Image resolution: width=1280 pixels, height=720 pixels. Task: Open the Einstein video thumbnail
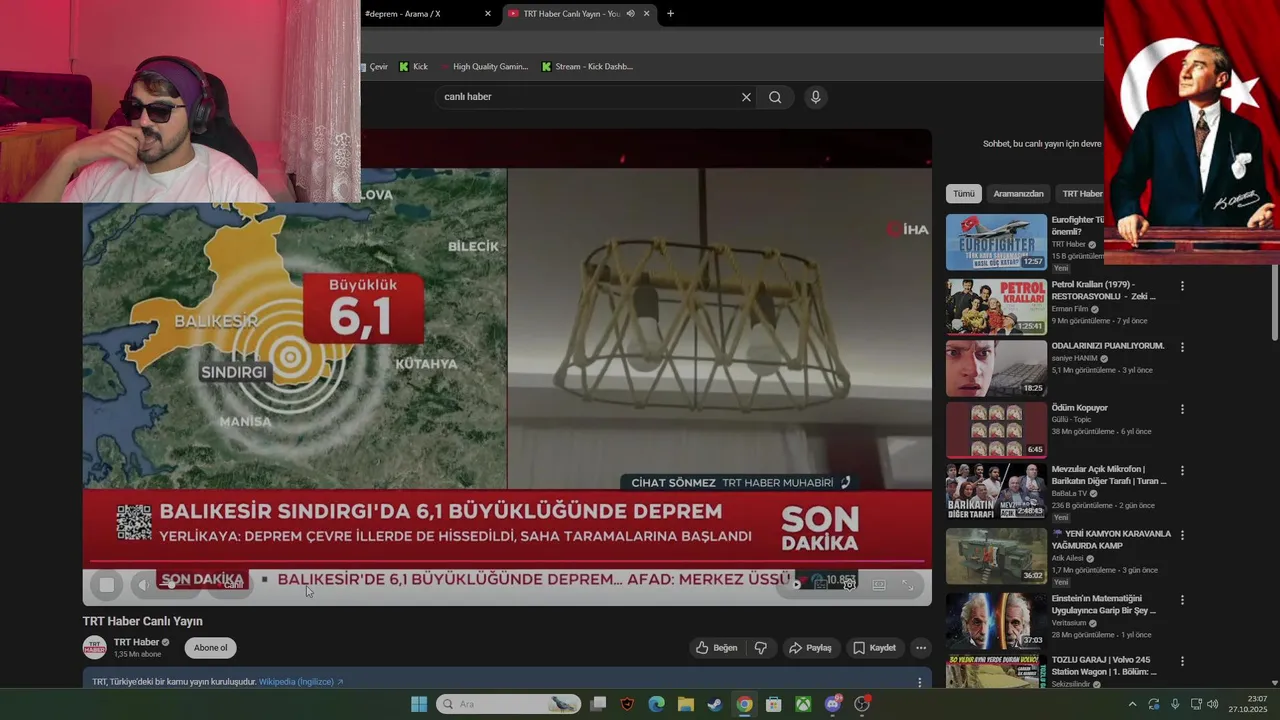pyautogui.click(x=996, y=621)
